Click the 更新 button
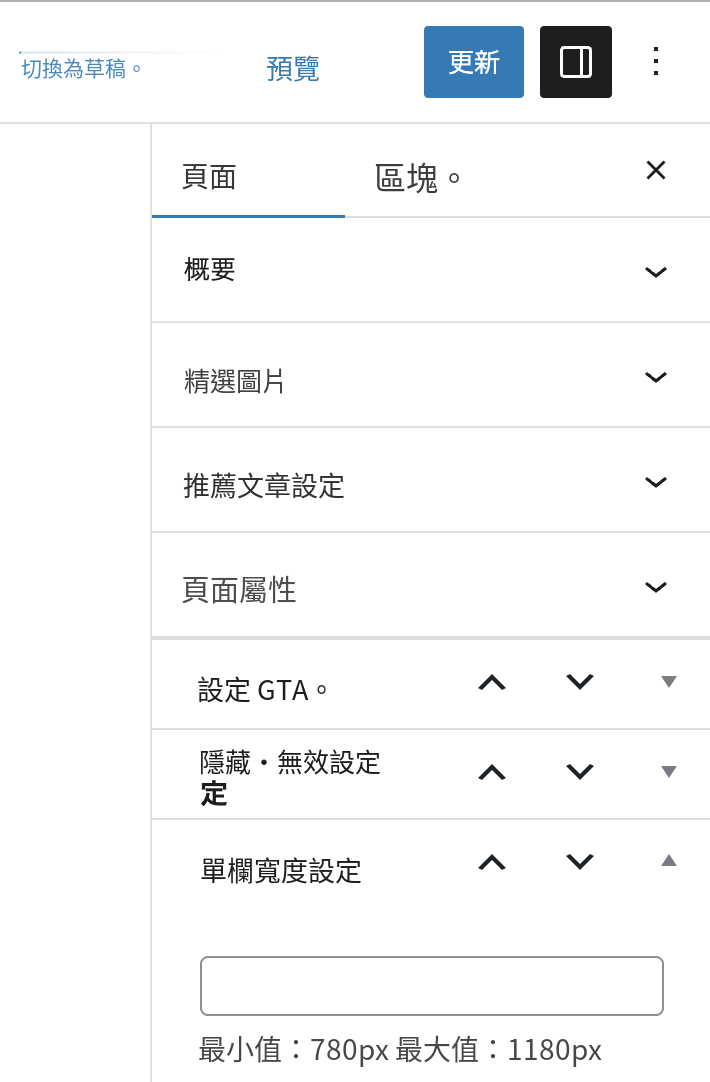Screen dimensions: 710x1082 coord(473,62)
